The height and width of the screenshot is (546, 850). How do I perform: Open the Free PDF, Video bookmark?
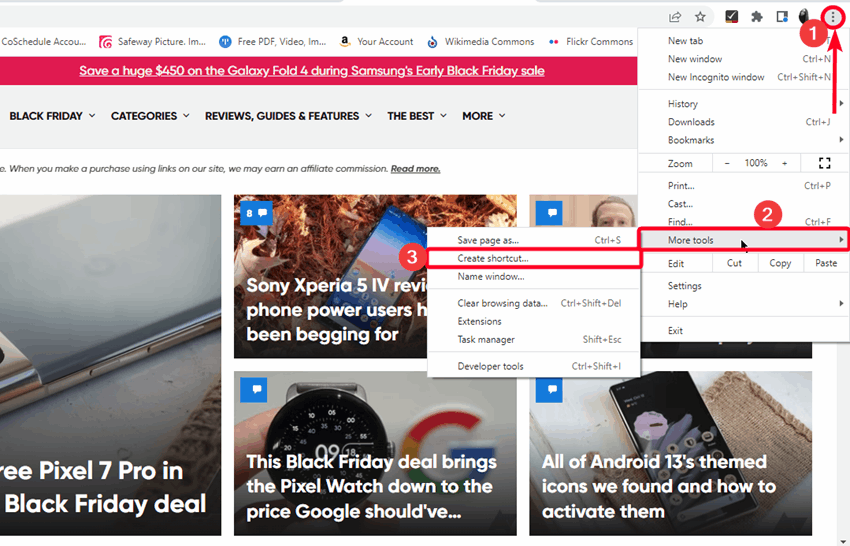coord(273,42)
